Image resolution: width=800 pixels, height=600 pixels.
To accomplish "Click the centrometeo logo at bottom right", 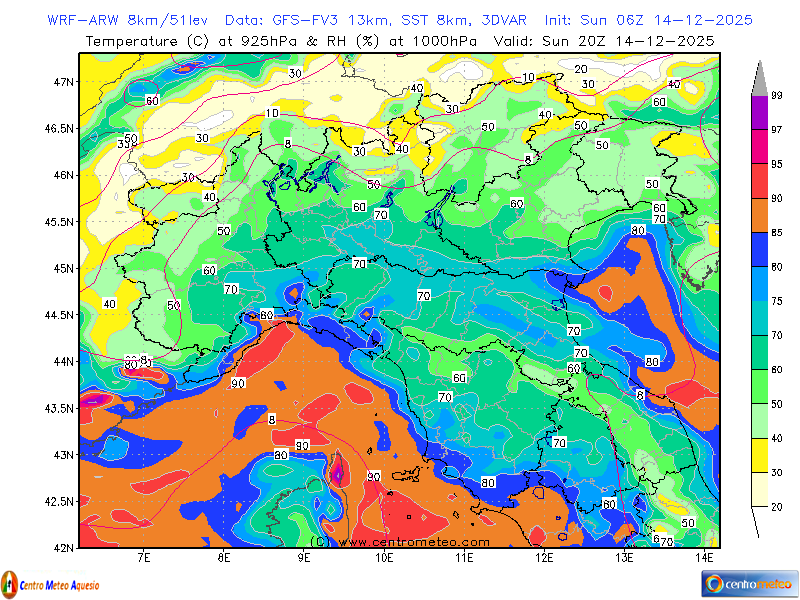I will click(748, 582).
